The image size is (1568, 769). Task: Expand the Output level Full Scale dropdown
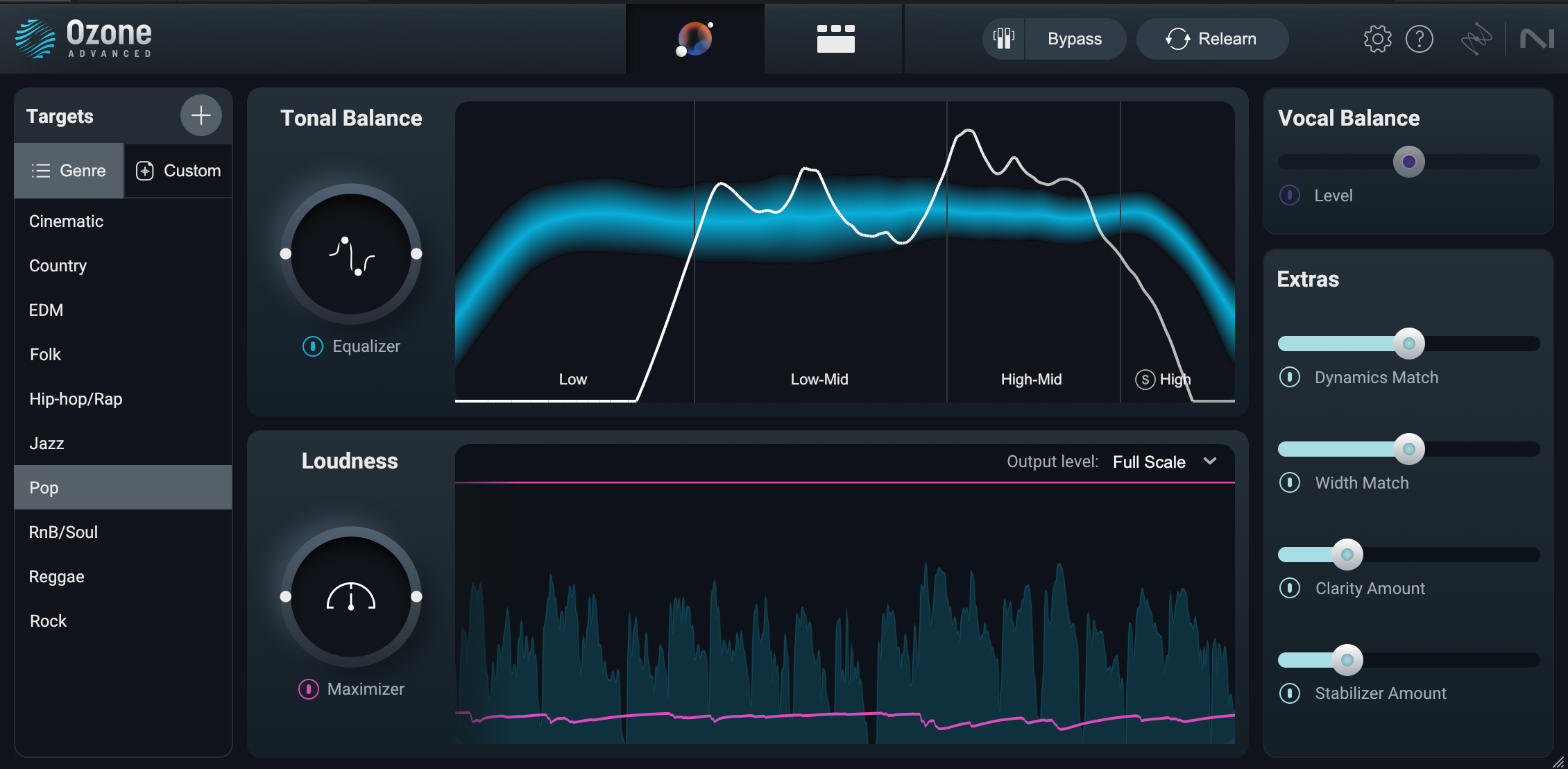tap(1149, 462)
